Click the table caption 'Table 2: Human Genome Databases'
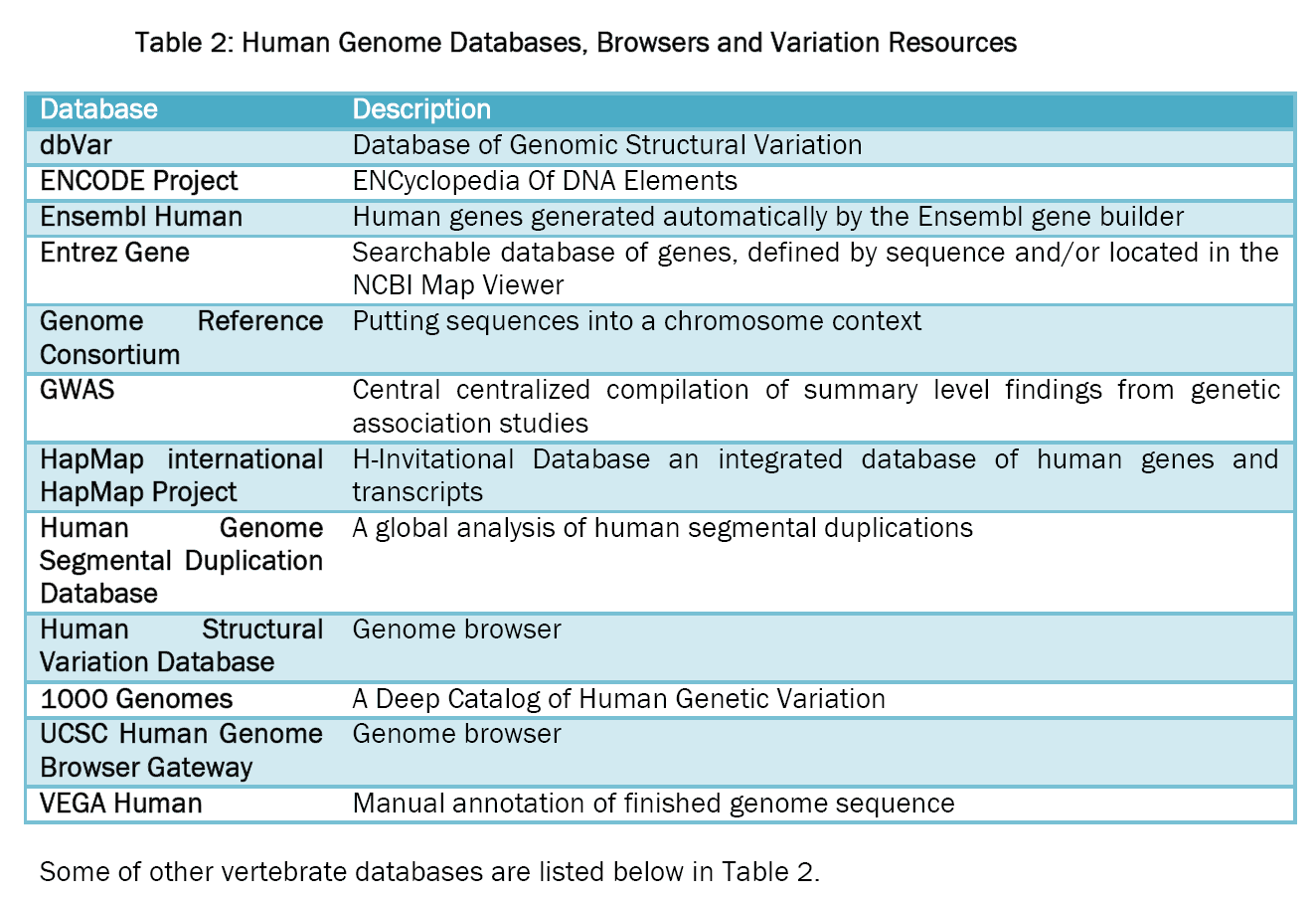Image resolution: width=1316 pixels, height=898 pixels. coord(576,43)
